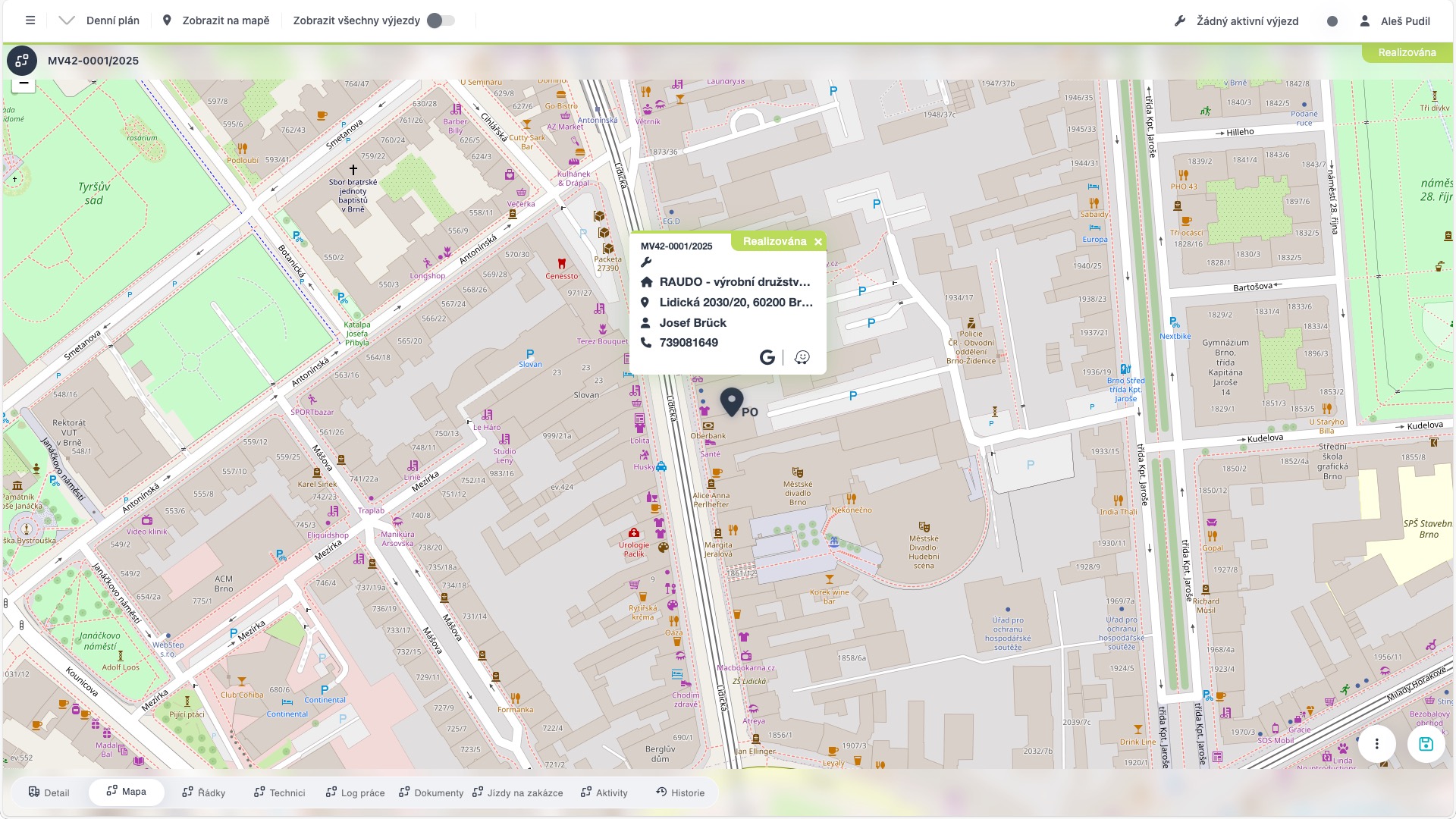Click the Žádný aktivní výjezd wrench status

tap(1236, 21)
